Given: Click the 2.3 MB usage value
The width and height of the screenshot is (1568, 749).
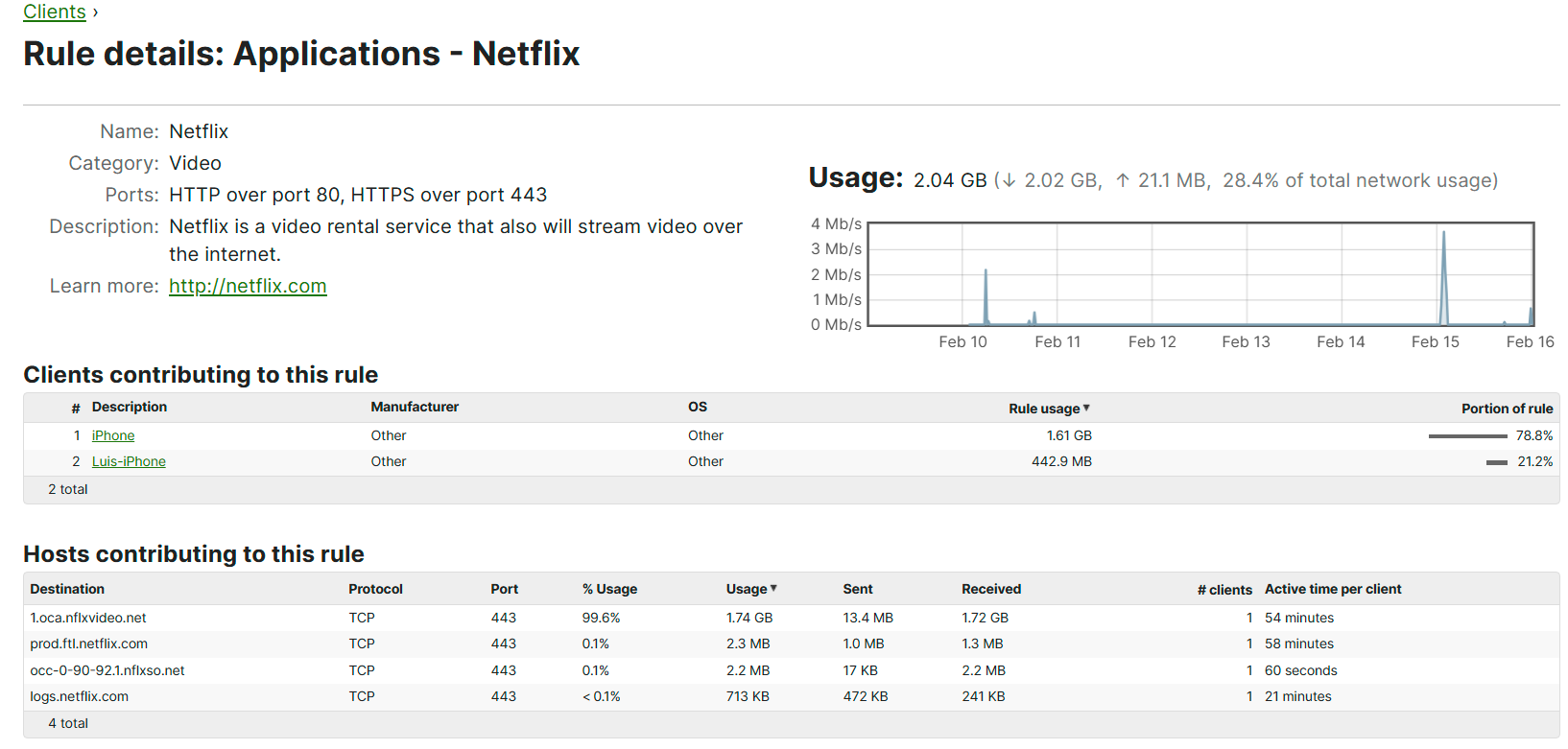Looking at the screenshot, I should click(748, 644).
